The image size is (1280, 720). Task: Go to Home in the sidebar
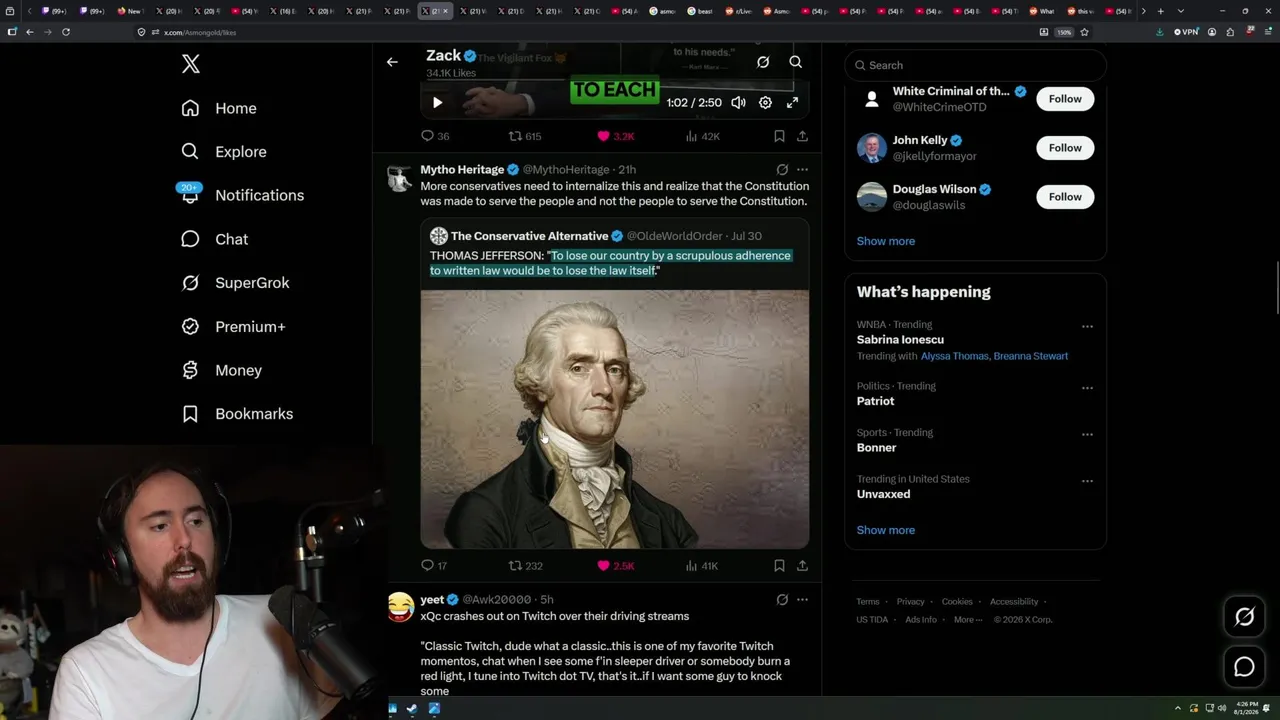tap(219, 108)
